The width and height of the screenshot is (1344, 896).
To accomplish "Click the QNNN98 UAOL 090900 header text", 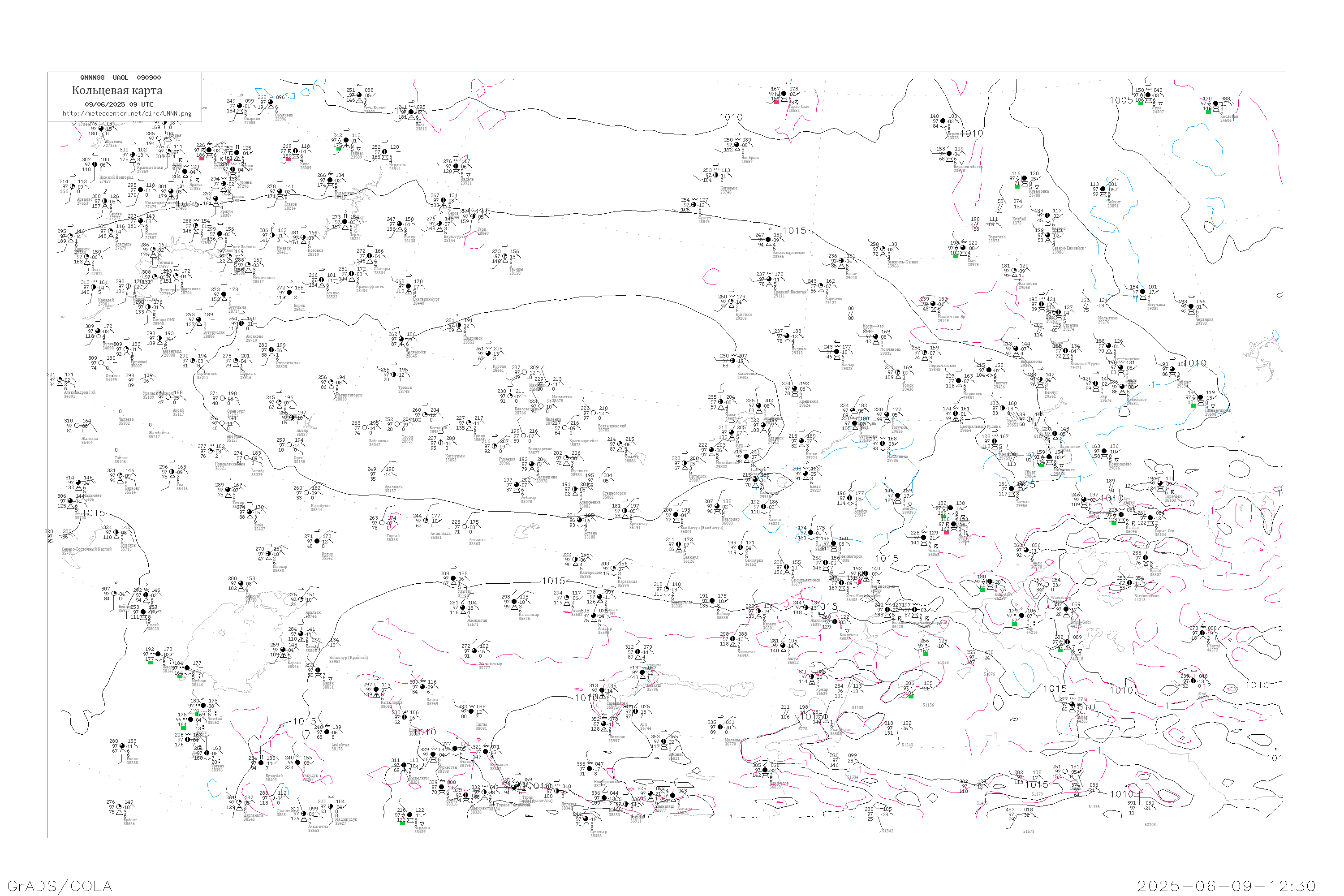I will 121,78.
